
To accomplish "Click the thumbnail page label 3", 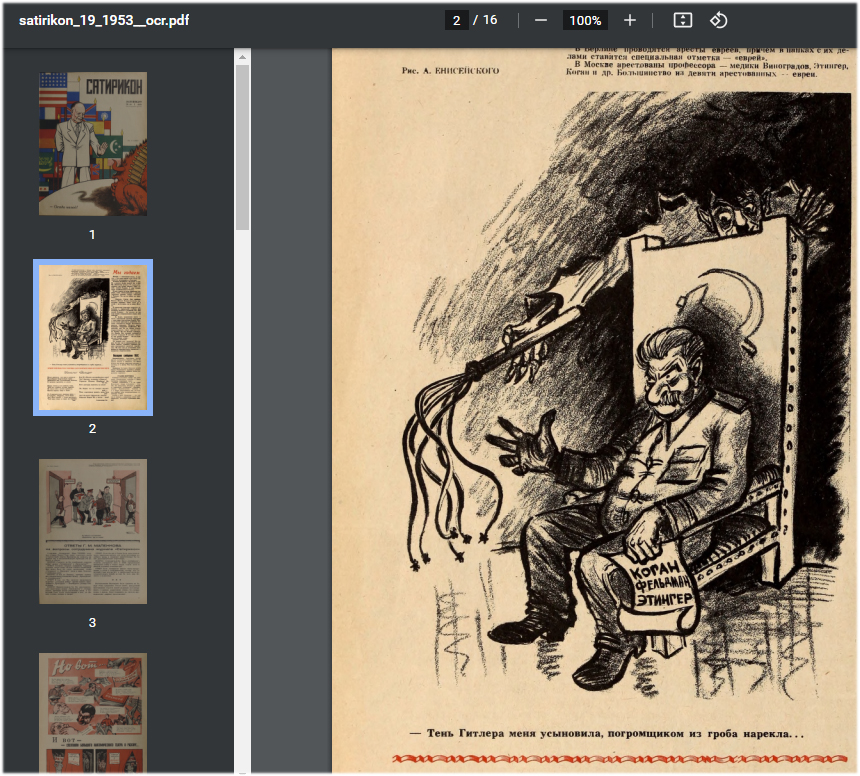I will (92, 623).
